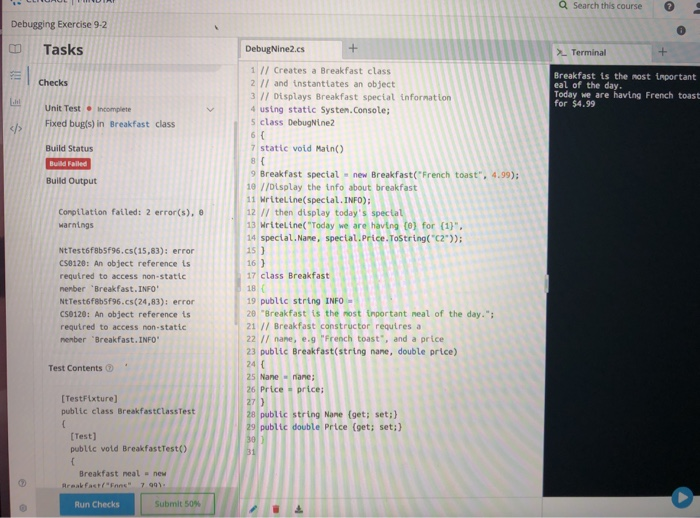
Task: Click code line 19 public string INFO
Action: point(306,301)
